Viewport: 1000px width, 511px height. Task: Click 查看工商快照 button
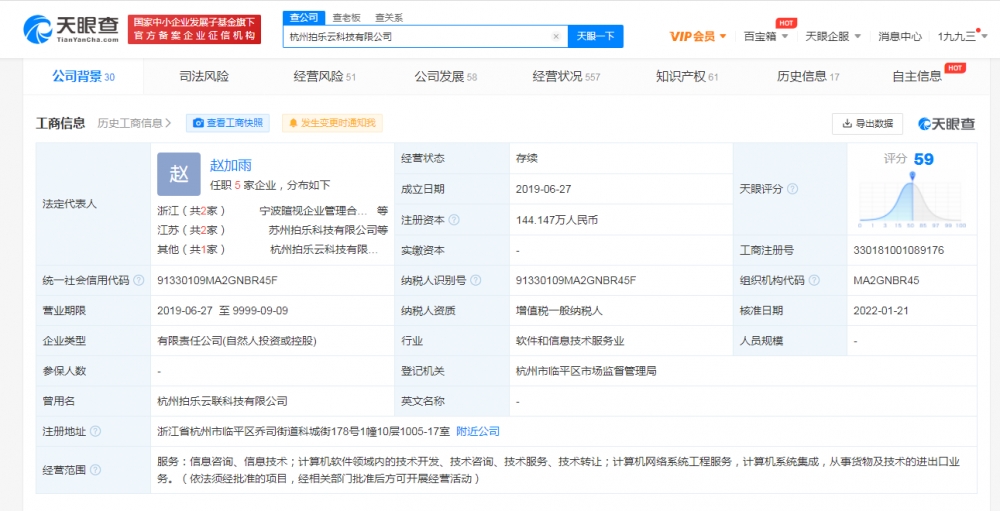(228, 123)
